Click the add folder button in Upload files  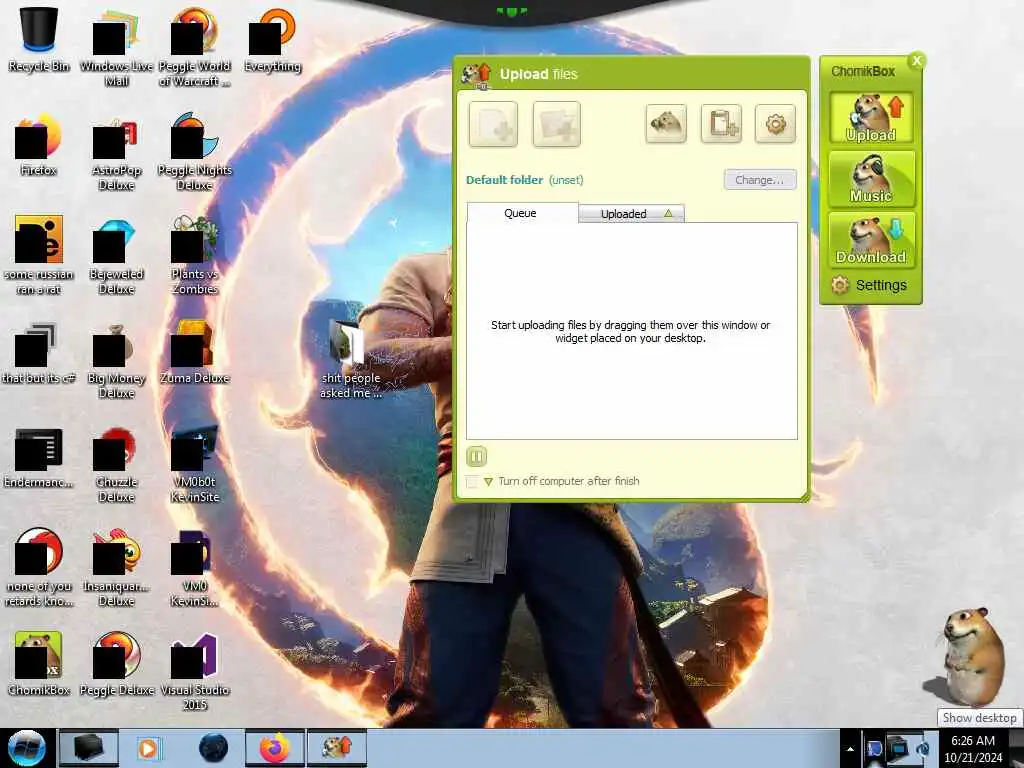pyautogui.click(x=556, y=124)
